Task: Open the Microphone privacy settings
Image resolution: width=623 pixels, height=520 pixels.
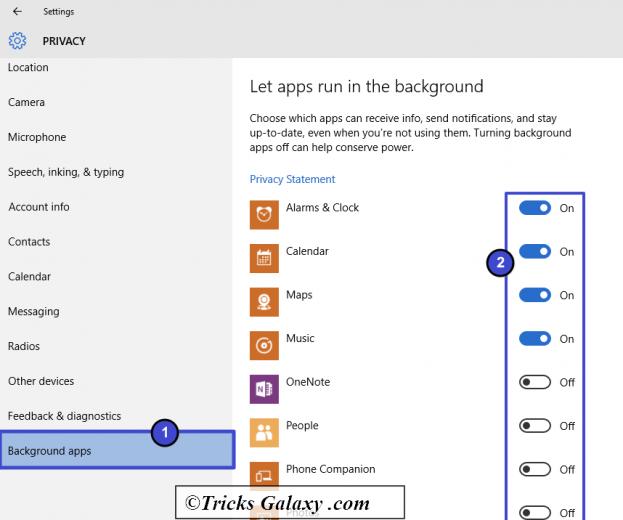Action: tap(37, 137)
